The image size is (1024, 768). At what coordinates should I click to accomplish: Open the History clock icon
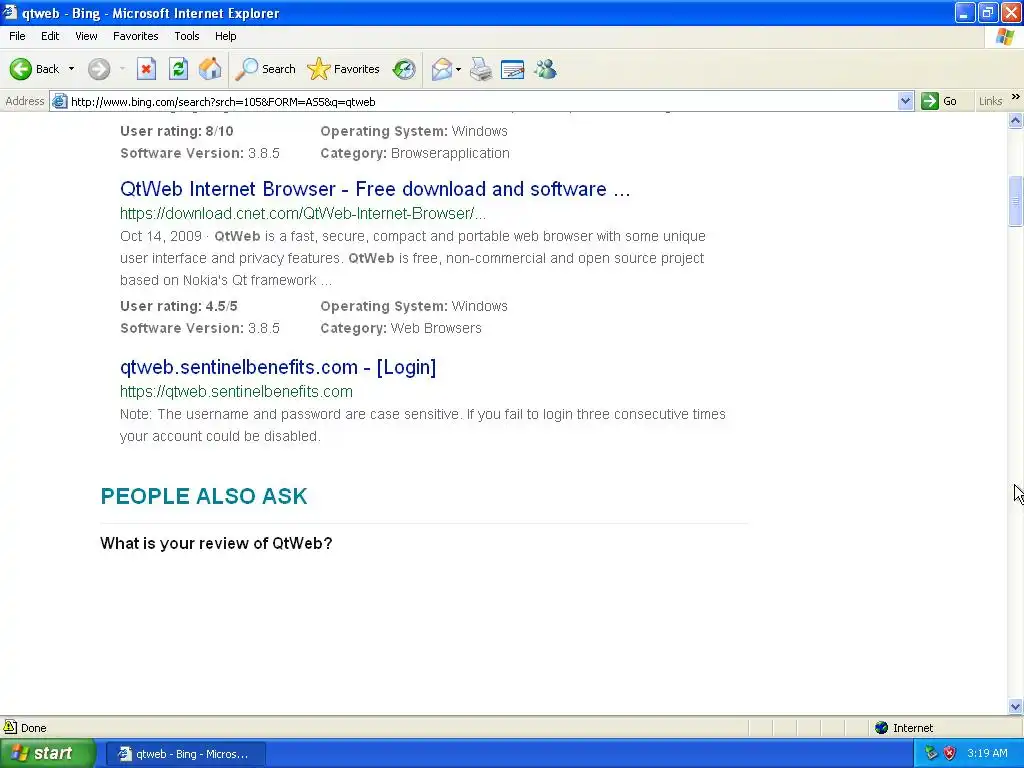404,69
